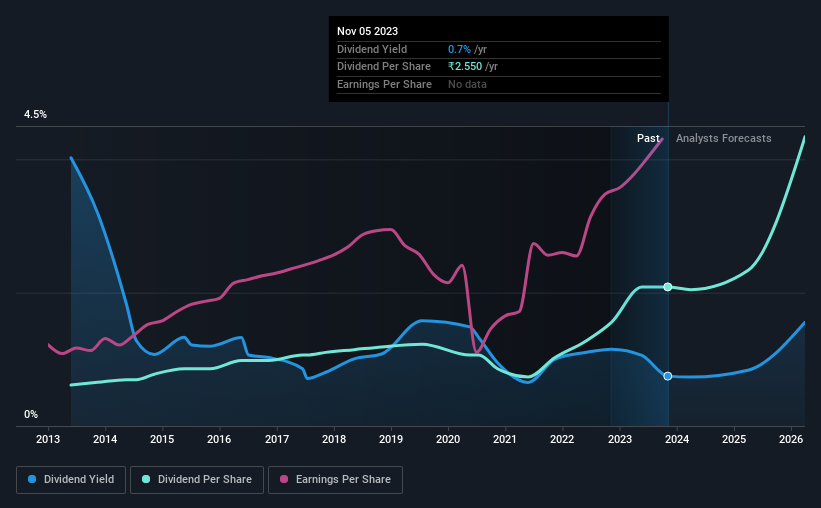
Task: Click 'Dividend Per Share' row label in tooltip
Action: click(384, 67)
